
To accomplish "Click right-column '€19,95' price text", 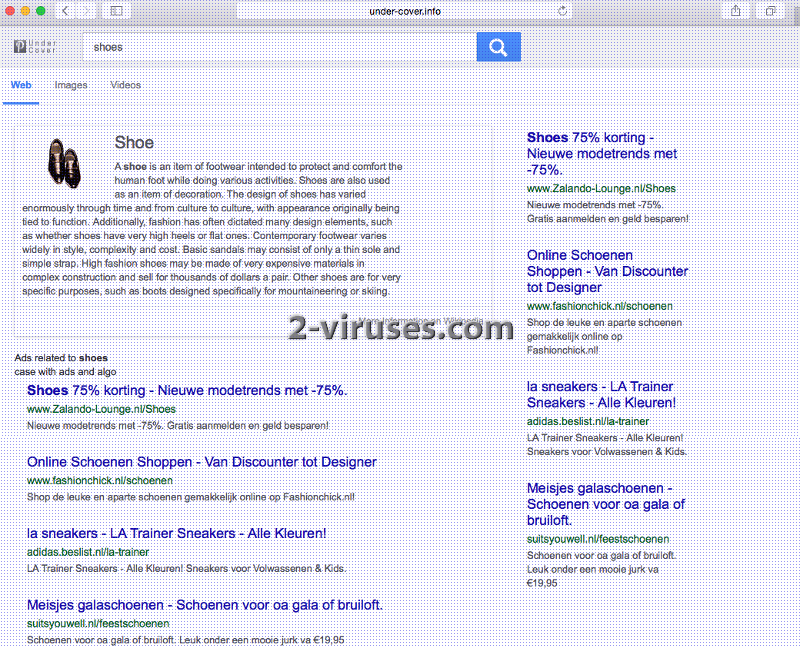I will pyautogui.click(x=542, y=583).
